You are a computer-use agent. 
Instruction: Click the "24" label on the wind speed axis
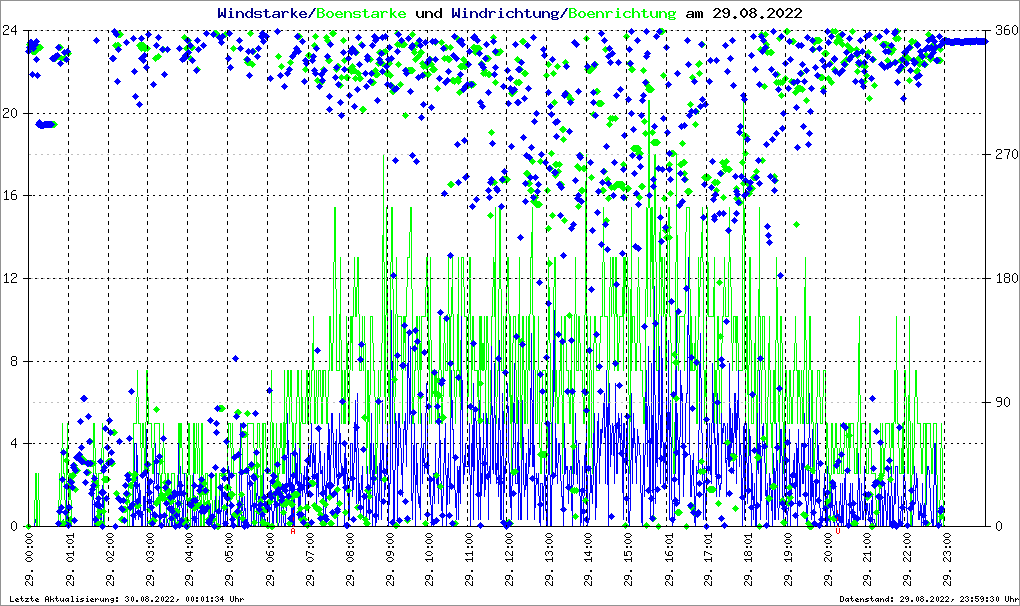(x=10, y=30)
